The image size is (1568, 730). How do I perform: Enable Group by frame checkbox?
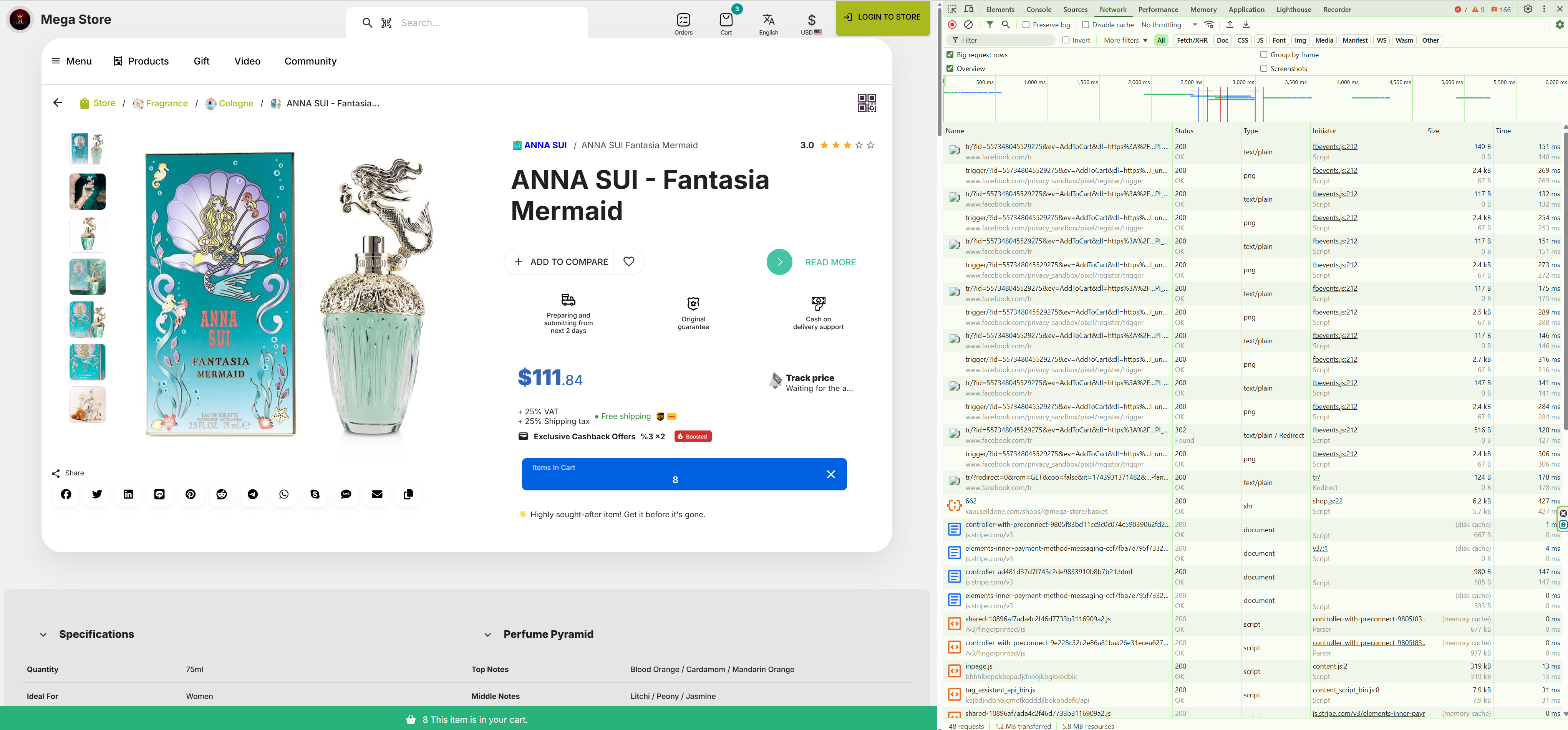click(1263, 55)
